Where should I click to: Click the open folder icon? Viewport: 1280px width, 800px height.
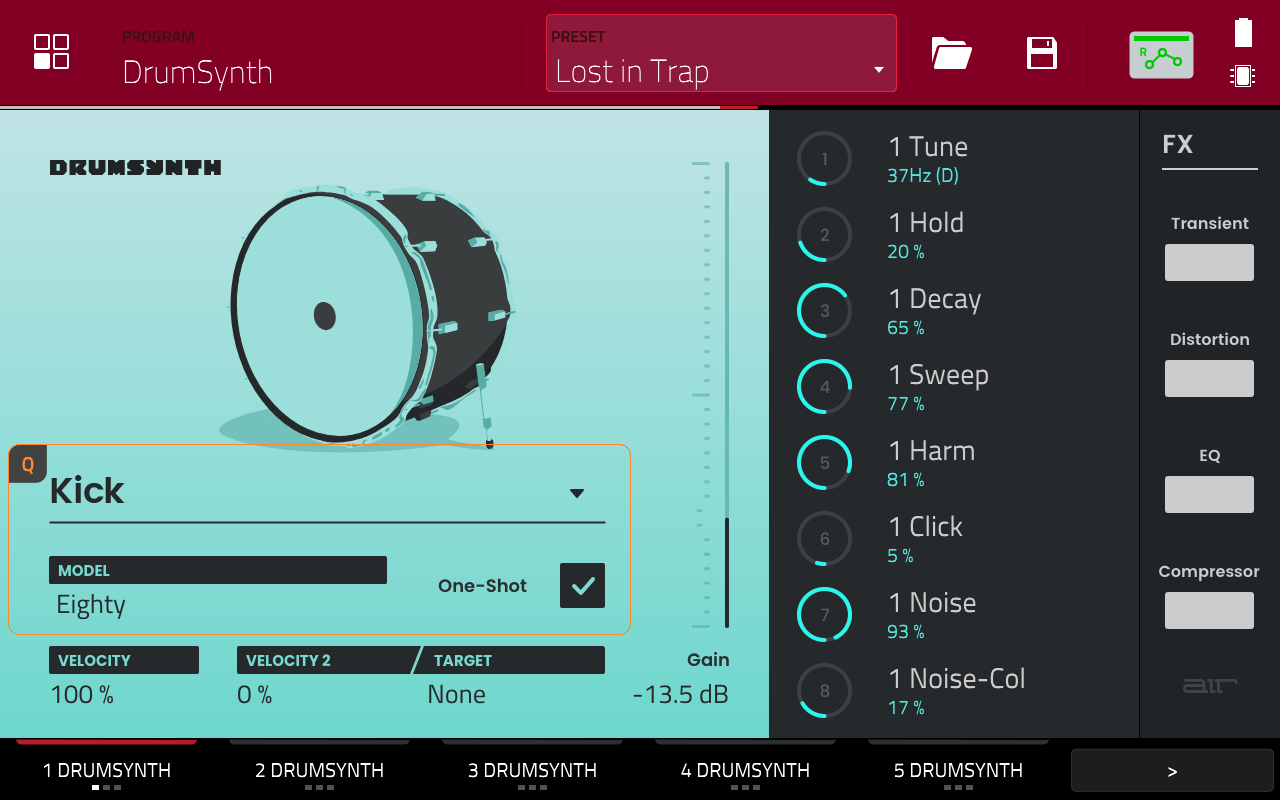pos(951,53)
